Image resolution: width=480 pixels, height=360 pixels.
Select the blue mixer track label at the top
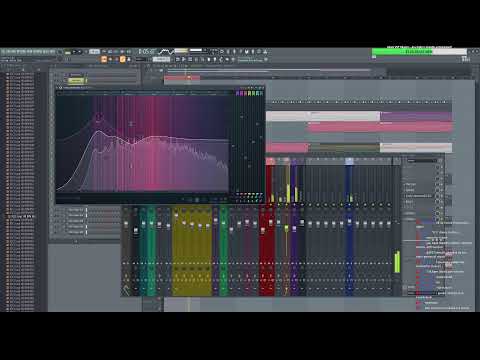coord(349,161)
